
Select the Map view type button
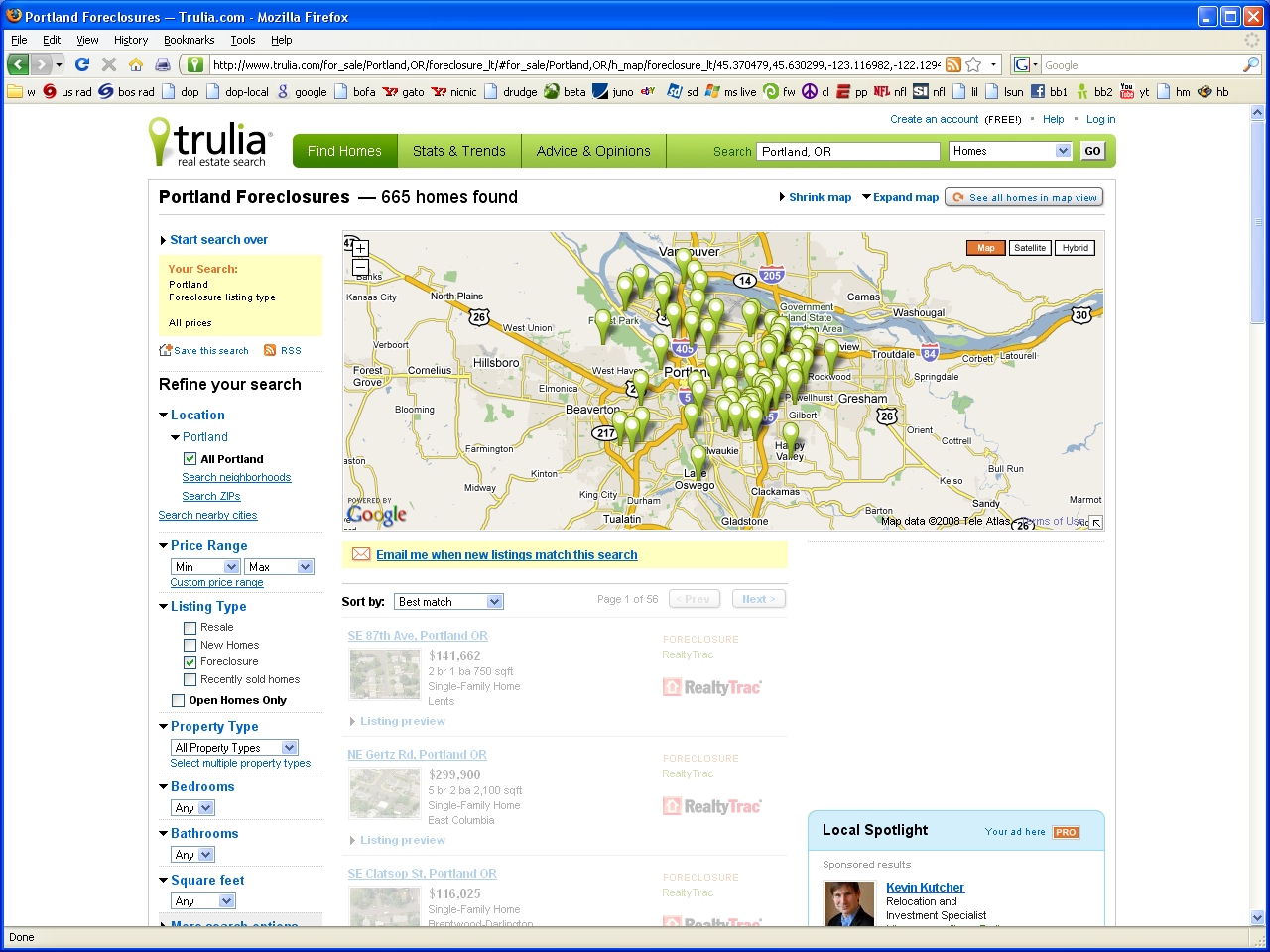point(986,248)
